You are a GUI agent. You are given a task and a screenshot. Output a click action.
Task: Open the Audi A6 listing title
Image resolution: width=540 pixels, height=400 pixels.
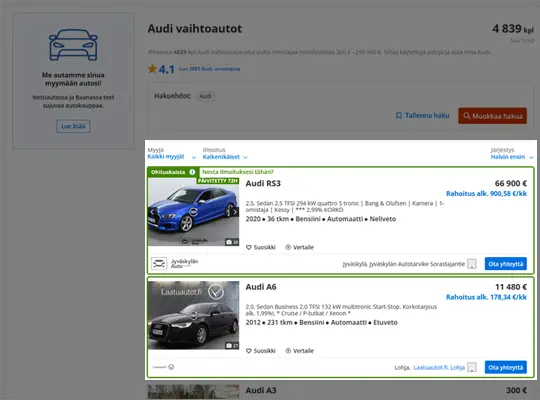(x=261, y=287)
